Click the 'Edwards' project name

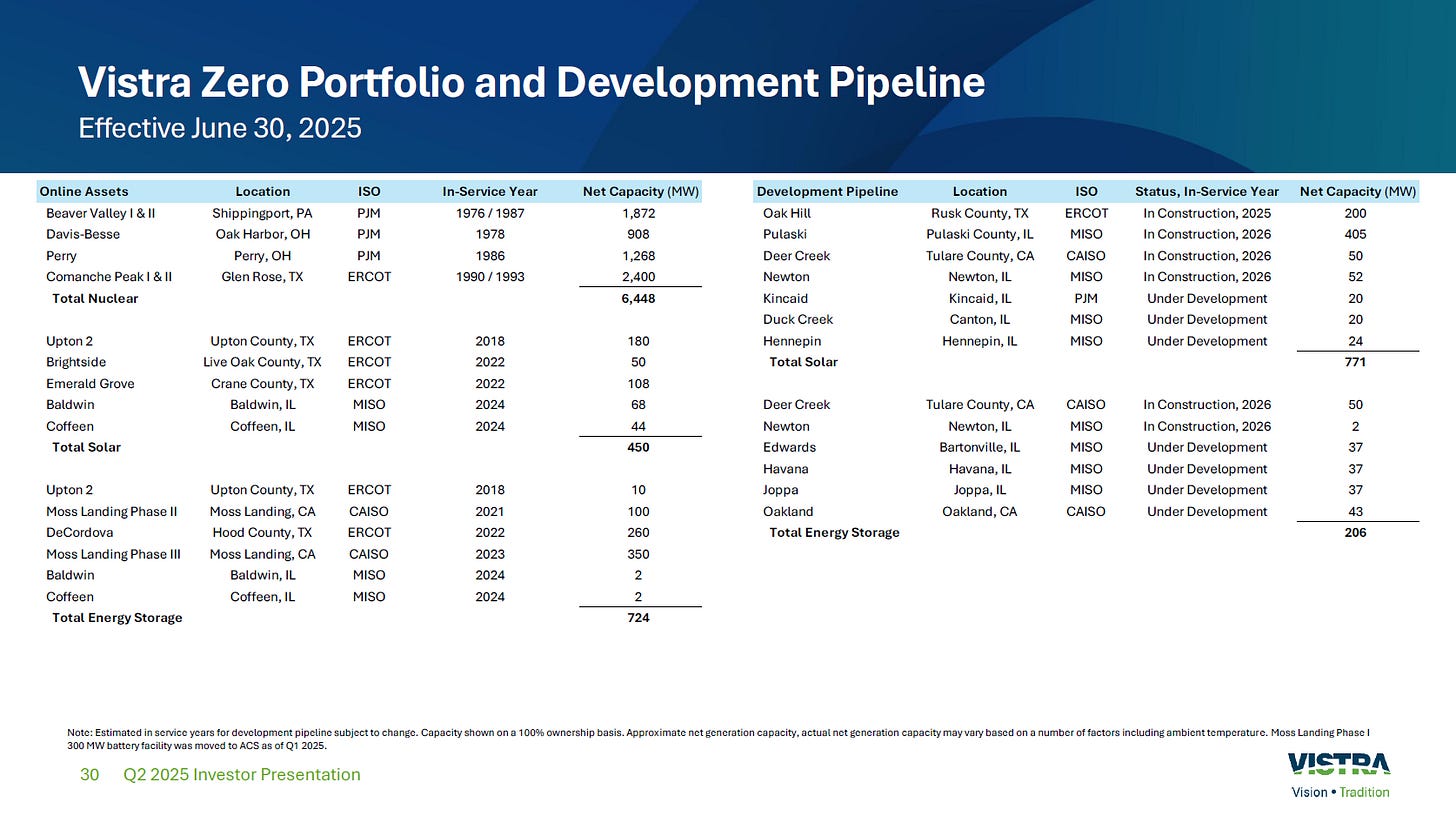(789, 447)
